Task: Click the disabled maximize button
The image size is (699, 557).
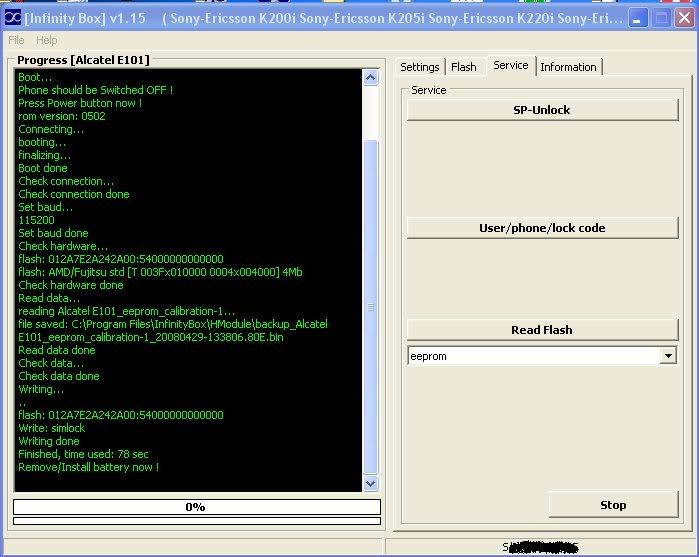Action: coord(661,18)
